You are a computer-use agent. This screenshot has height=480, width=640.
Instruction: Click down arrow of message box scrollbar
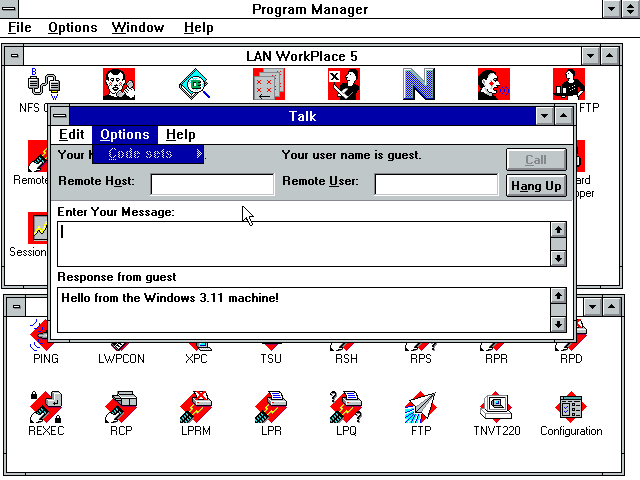pos(558,258)
